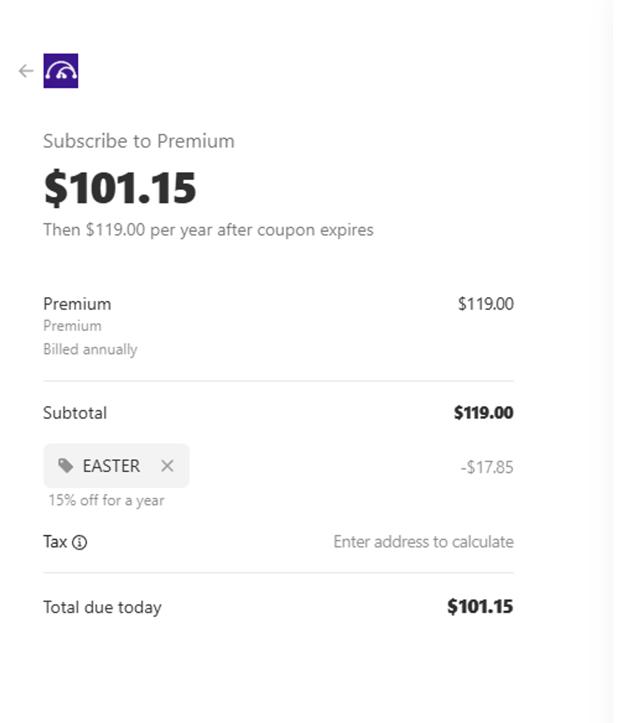
Task: Click the Billed annually text
Action: tap(90, 350)
